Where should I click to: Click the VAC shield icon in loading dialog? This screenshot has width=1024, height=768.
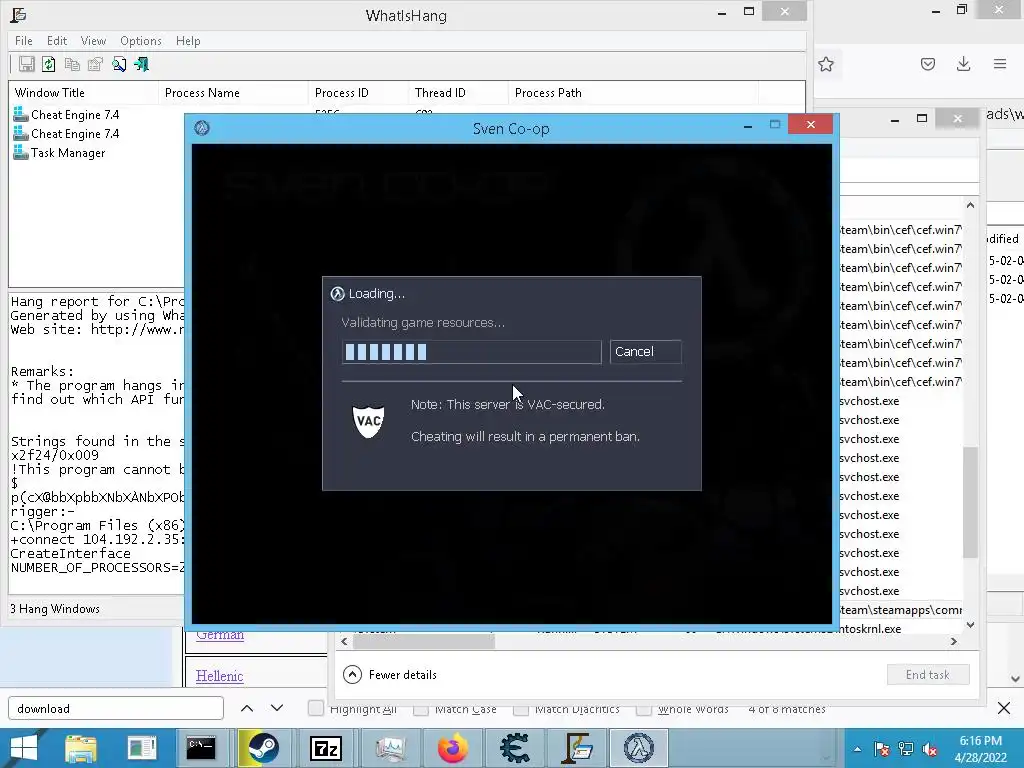[x=368, y=421]
